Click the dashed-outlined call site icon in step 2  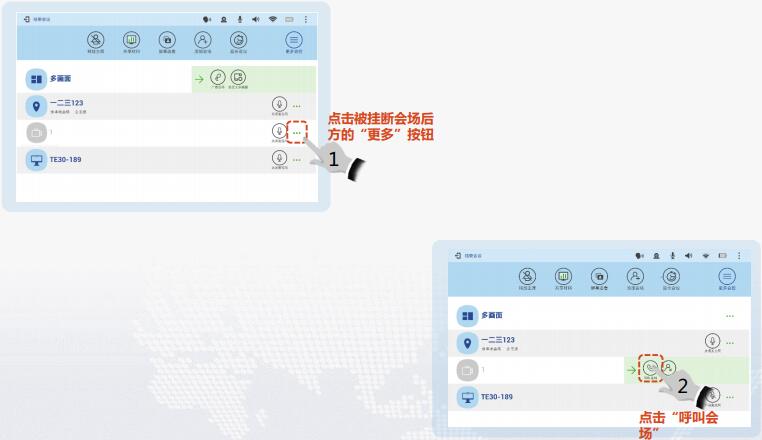click(x=651, y=369)
